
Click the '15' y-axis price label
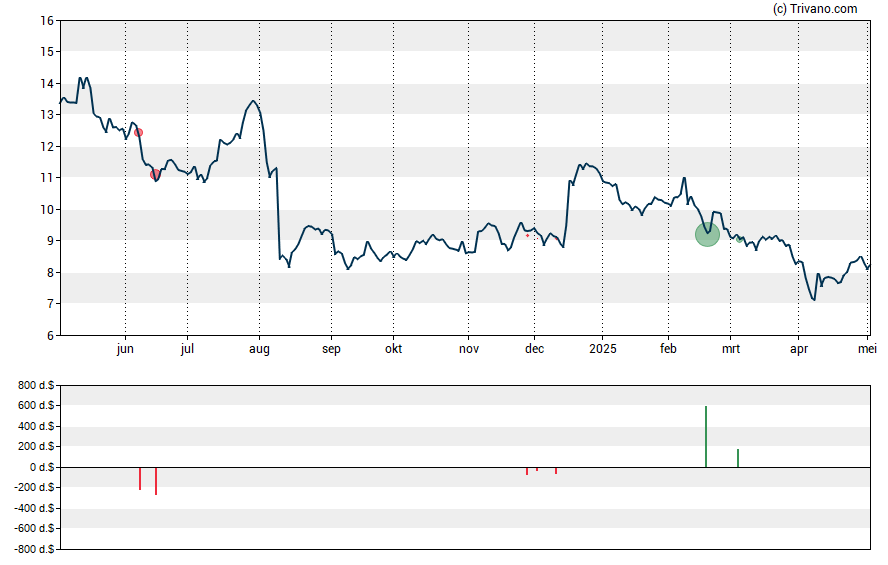[47, 52]
